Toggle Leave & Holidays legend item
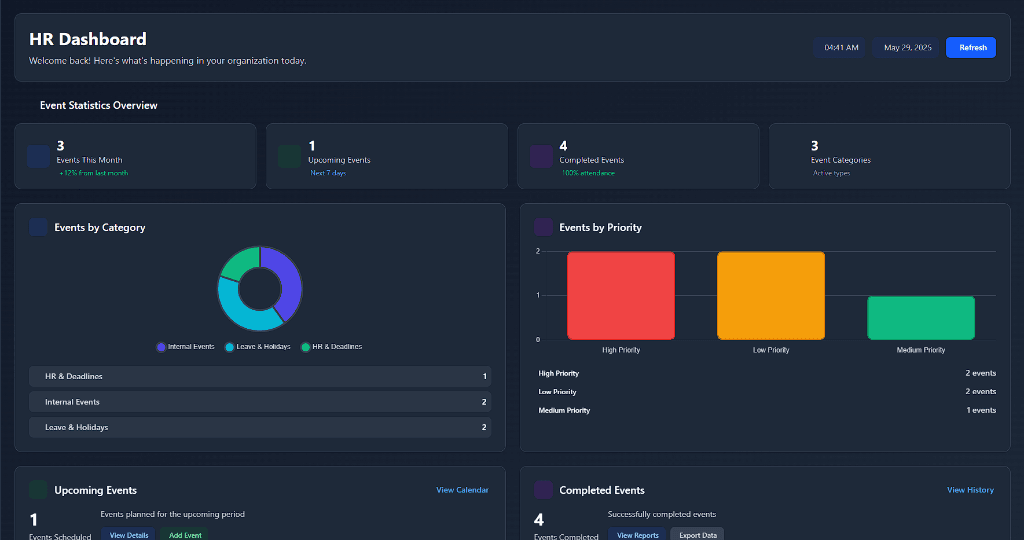 pyautogui.click(x=257, y=347)
